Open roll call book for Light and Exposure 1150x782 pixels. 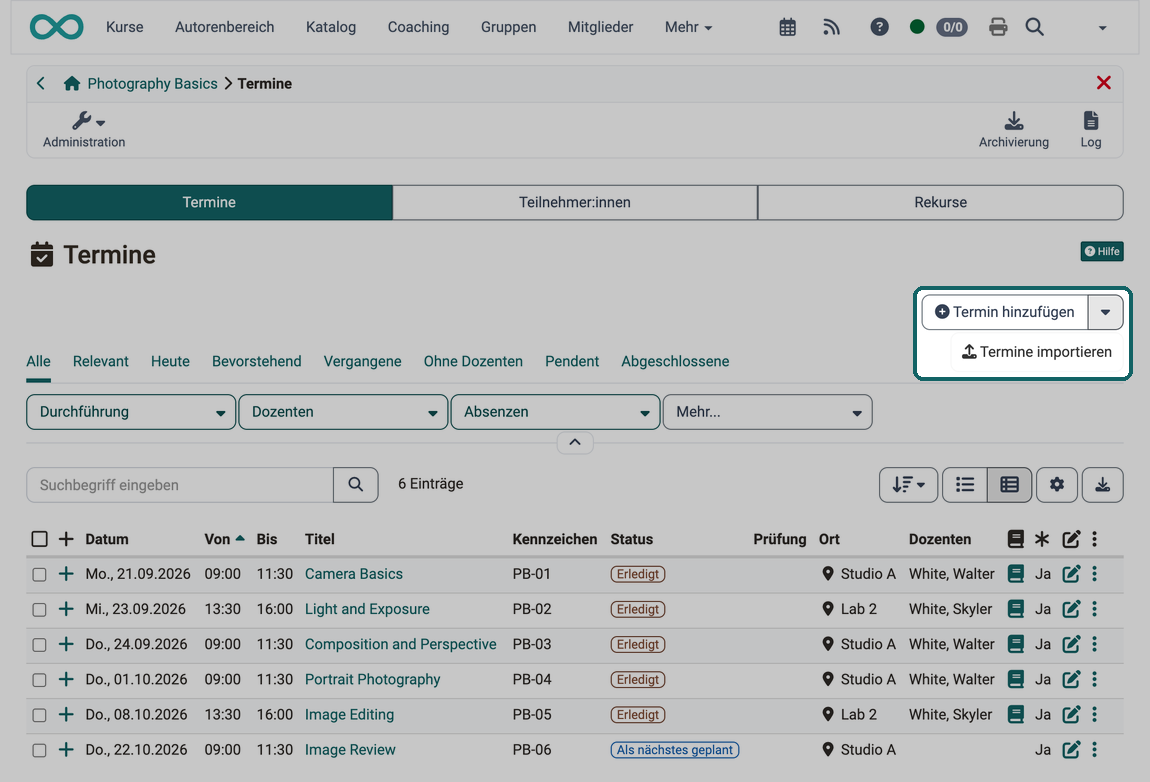point(1015,609)
